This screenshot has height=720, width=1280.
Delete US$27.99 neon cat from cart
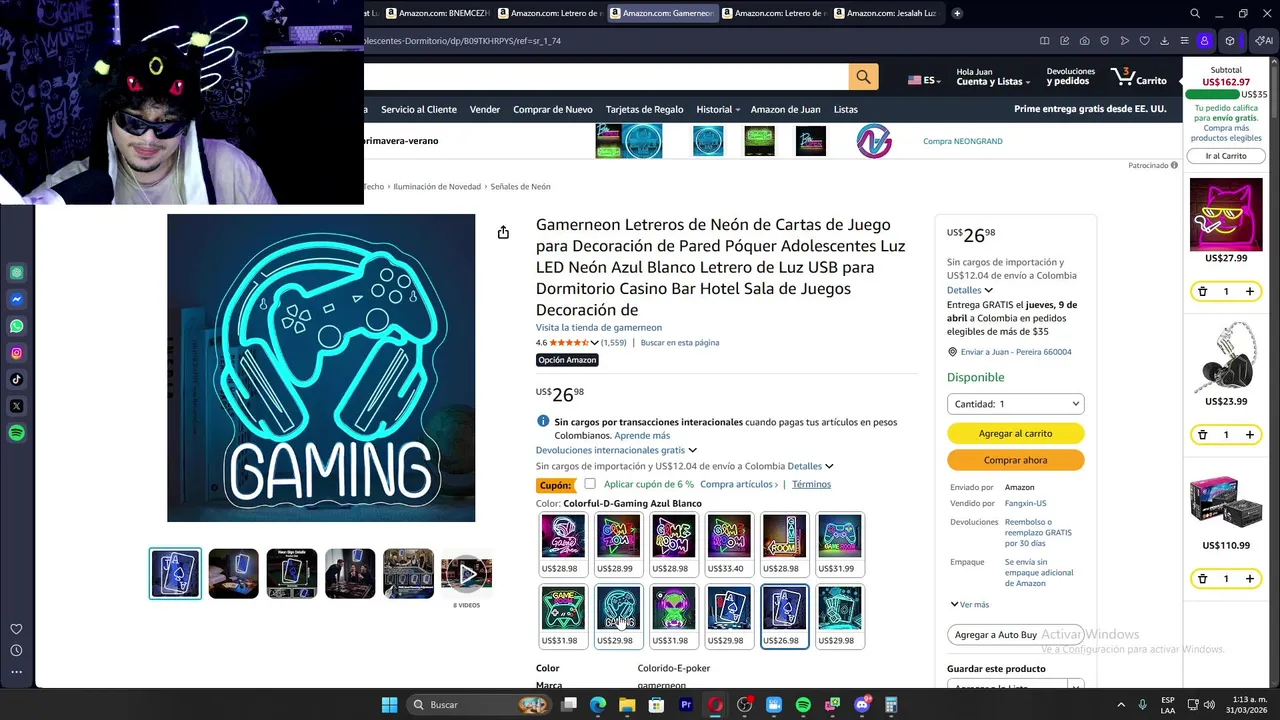(1202, 291)
